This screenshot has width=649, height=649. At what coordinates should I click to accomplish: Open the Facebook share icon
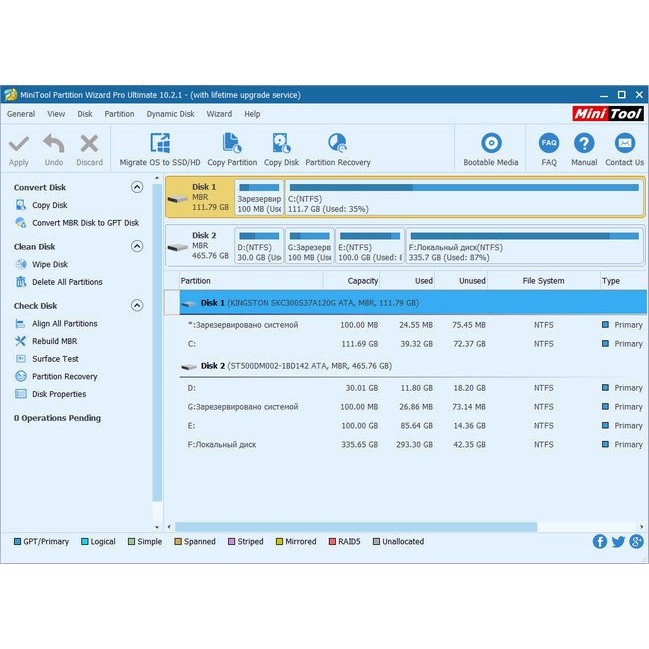point(600,541)
